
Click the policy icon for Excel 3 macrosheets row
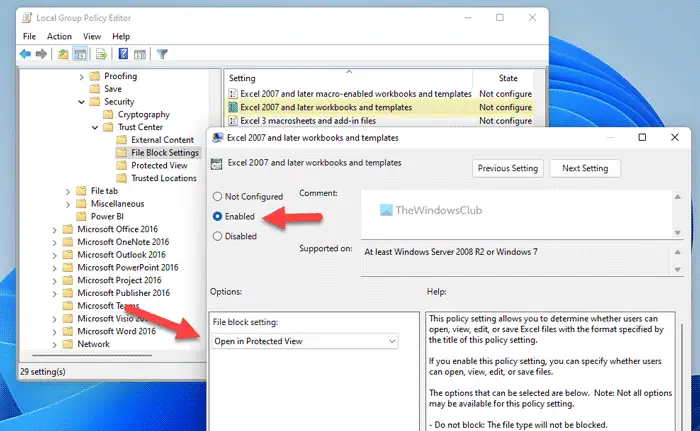(233, 121)
